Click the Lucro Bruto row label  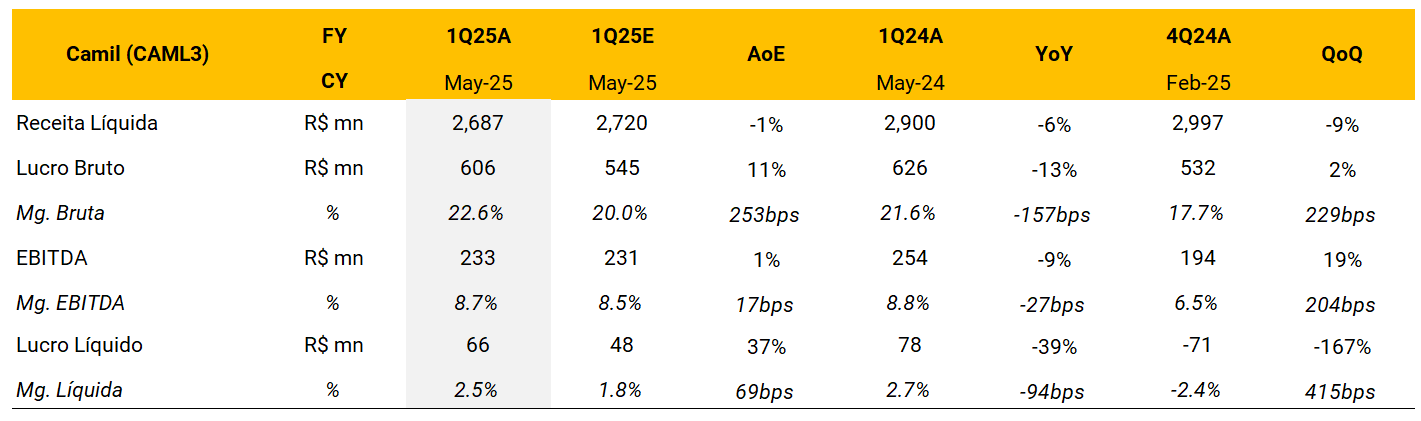pyautogui.click(x=70, y=168)
